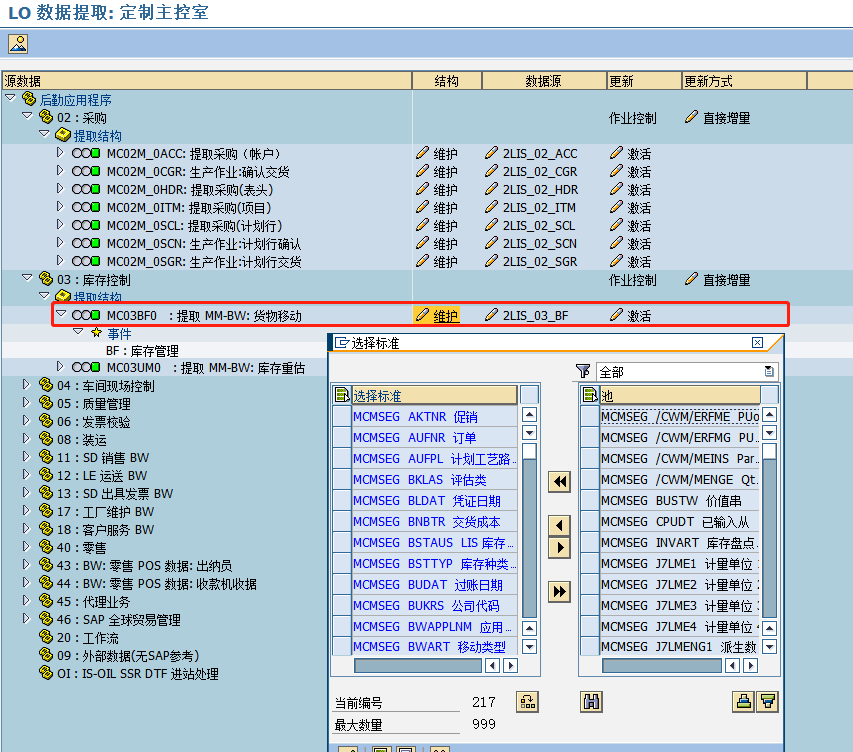The image size is (853, 752).
Task: Click scroll-right arrow under 池 list
Action: pos(750,665)
